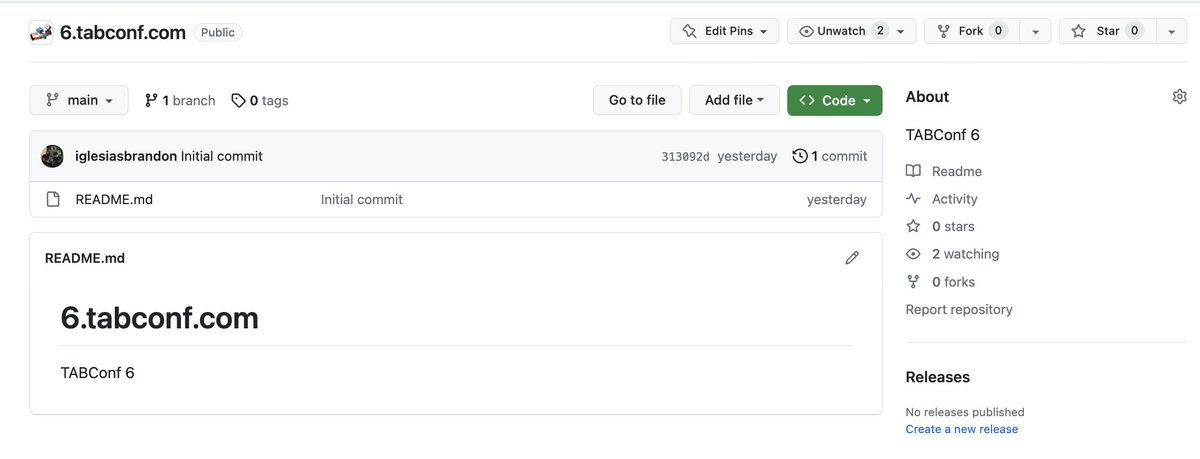View the 0 stars link
Screen dimensions: 1200x459
(x=940, y=227)
